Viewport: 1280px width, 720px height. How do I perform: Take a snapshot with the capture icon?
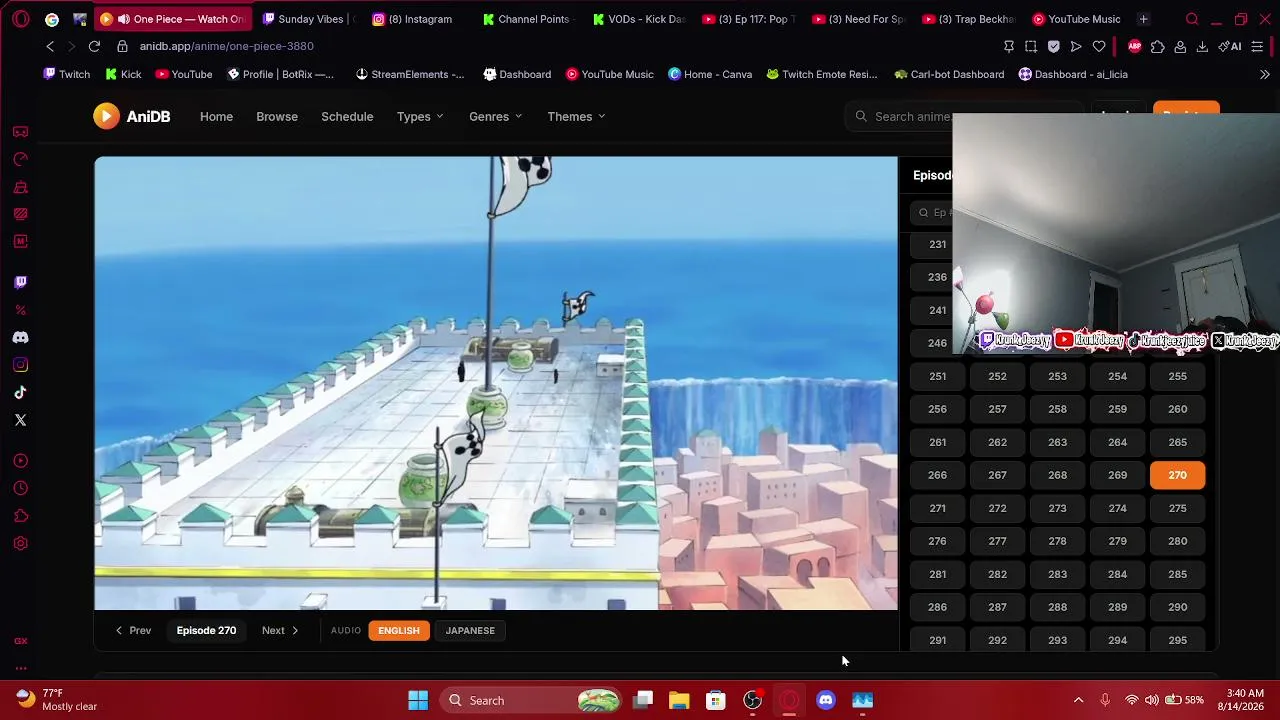click(1031, 46)
